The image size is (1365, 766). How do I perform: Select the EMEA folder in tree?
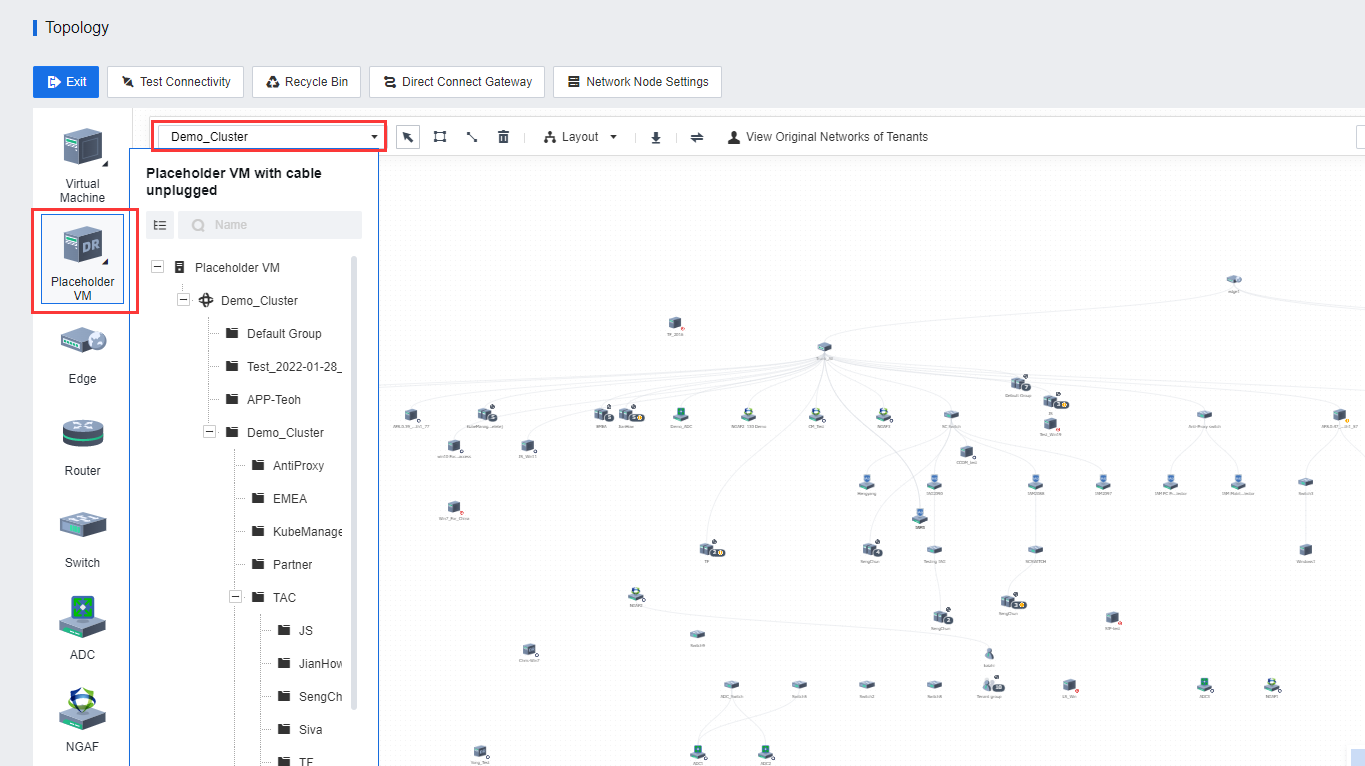(x=290, y=498)
